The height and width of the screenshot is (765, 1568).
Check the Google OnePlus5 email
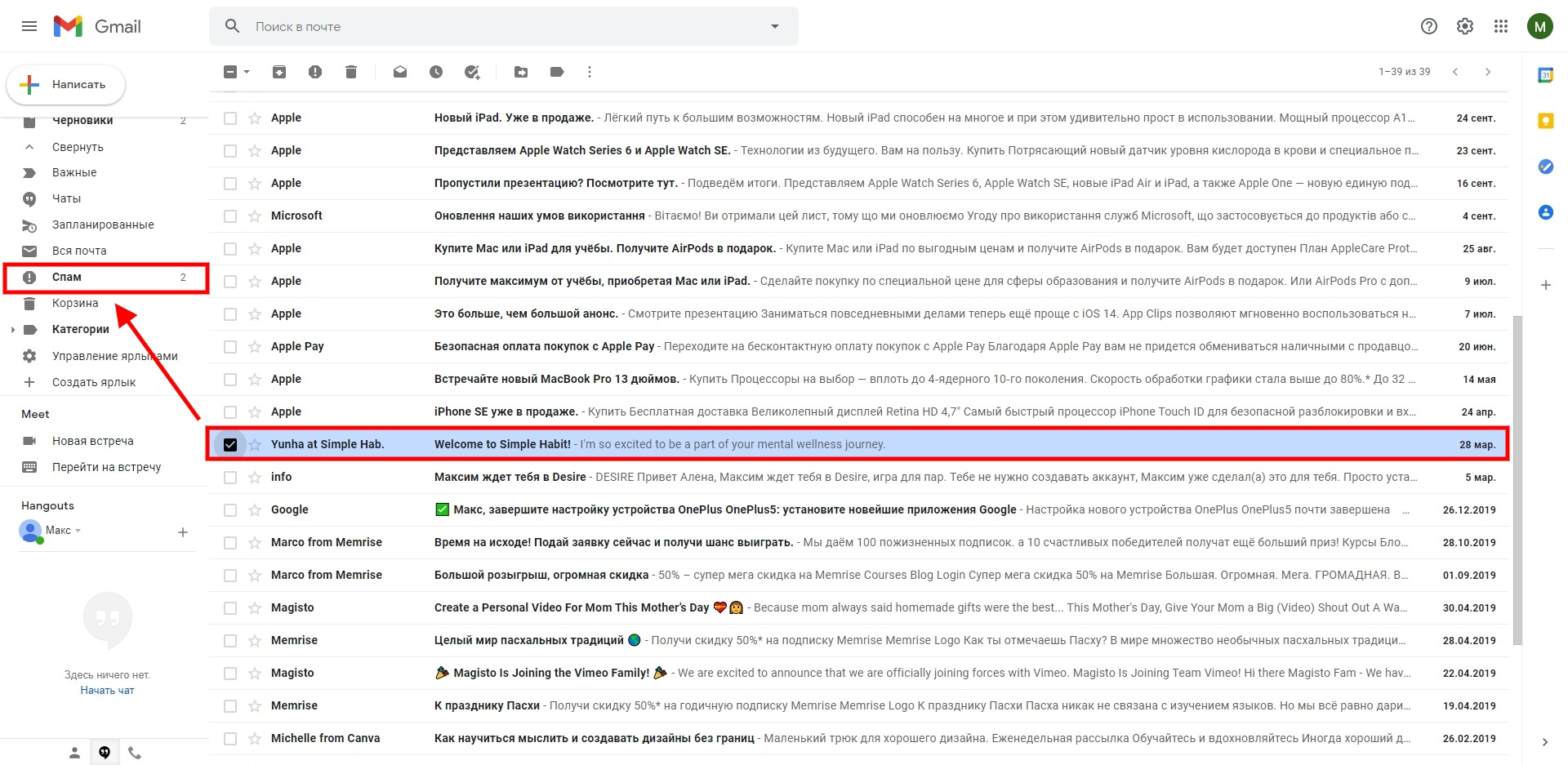click(x=230, y=510)
